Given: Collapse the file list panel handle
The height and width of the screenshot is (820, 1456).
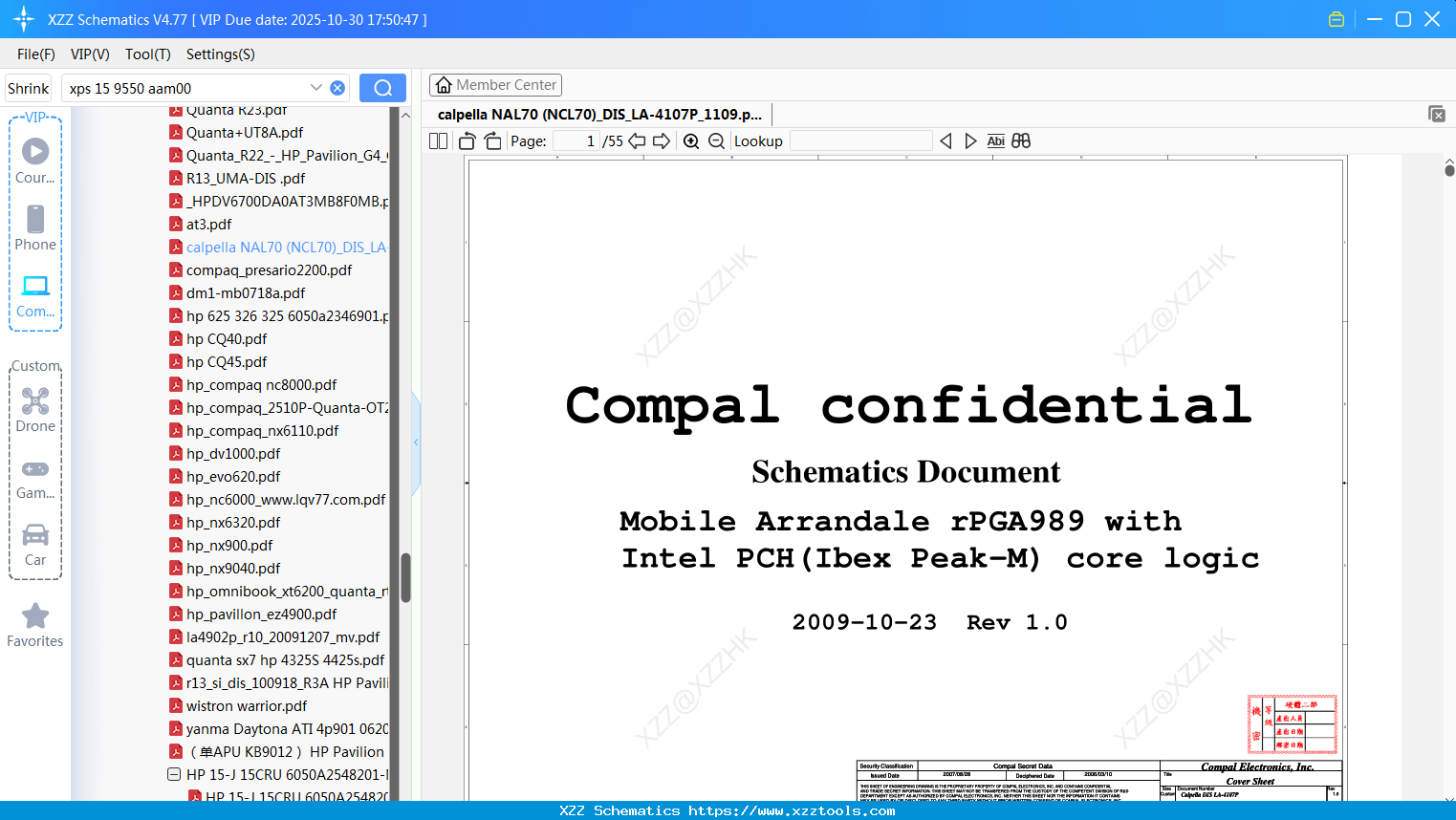Looking at the screenshot, I should coord(416,442).
